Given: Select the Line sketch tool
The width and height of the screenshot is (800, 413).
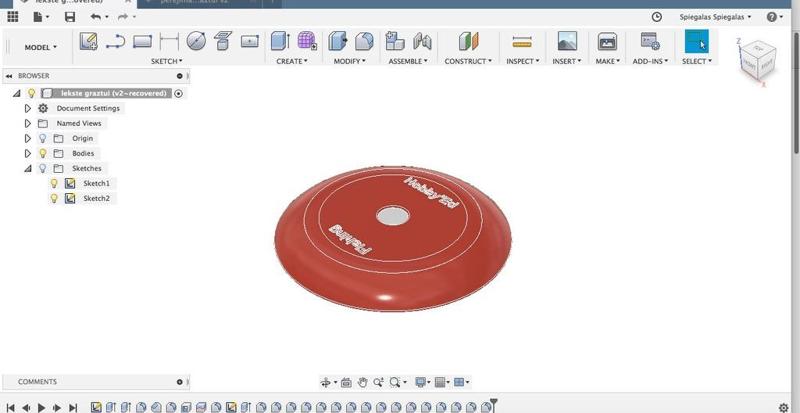Looking at the screenshot, I should (x=116, y=41).
